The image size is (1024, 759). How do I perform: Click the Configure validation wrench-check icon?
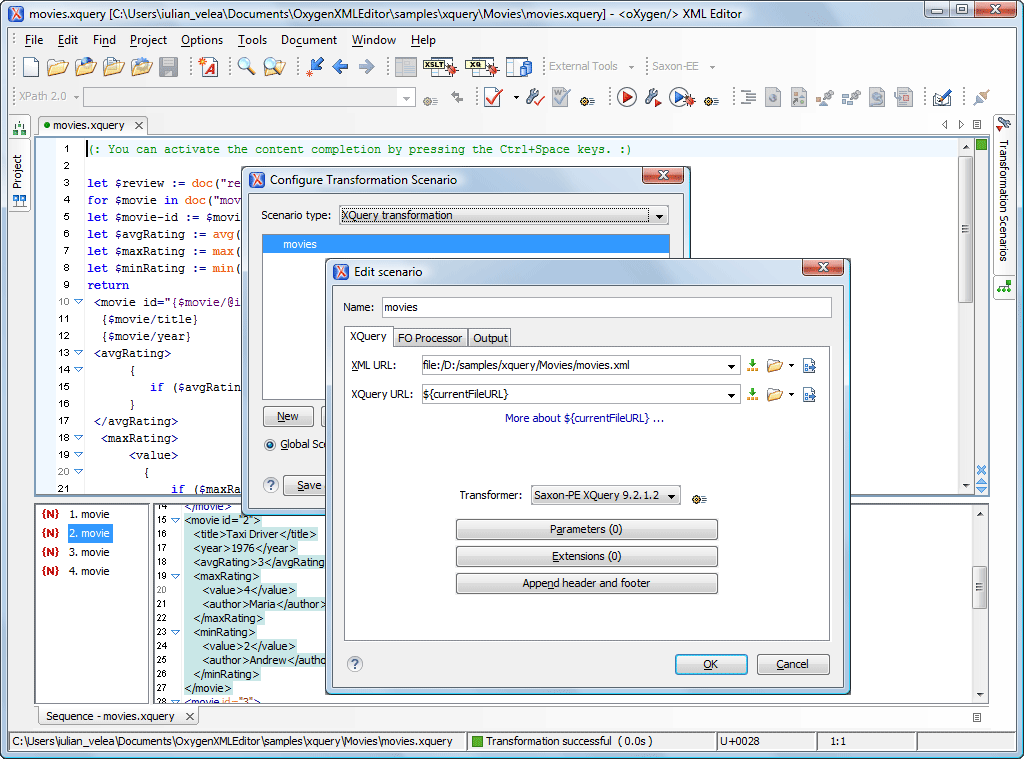536,98
